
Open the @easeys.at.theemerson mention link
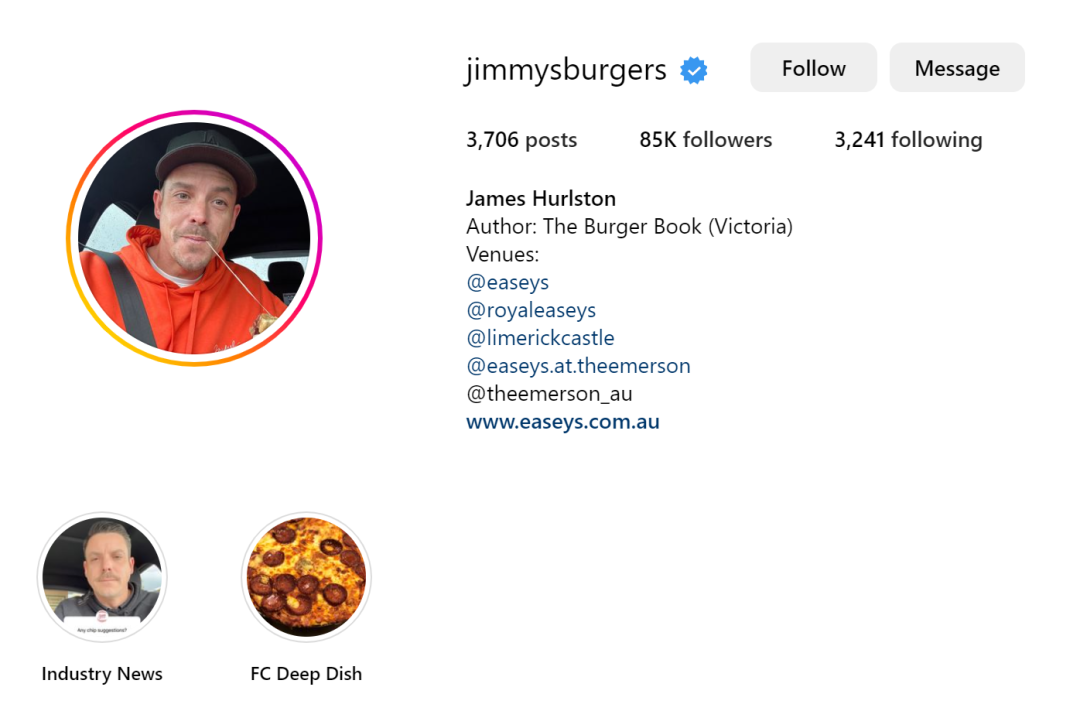click(578, 366)
